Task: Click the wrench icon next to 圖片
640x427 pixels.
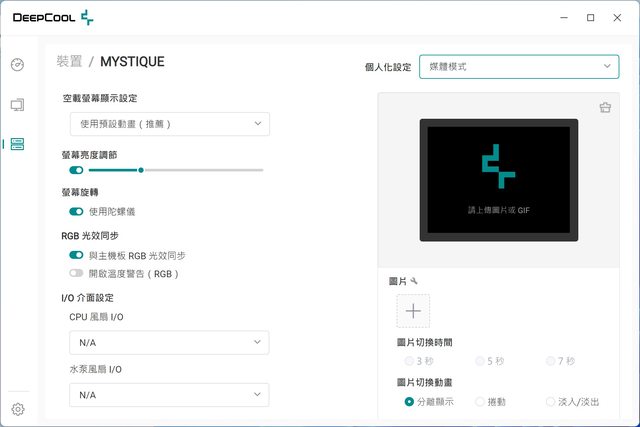Action: 414,282
